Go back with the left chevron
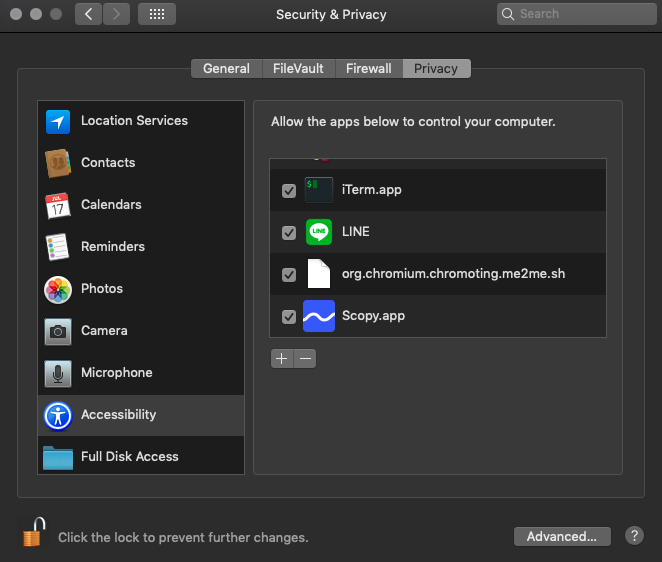Screen dimensions: 662x562 coord(88,14)
